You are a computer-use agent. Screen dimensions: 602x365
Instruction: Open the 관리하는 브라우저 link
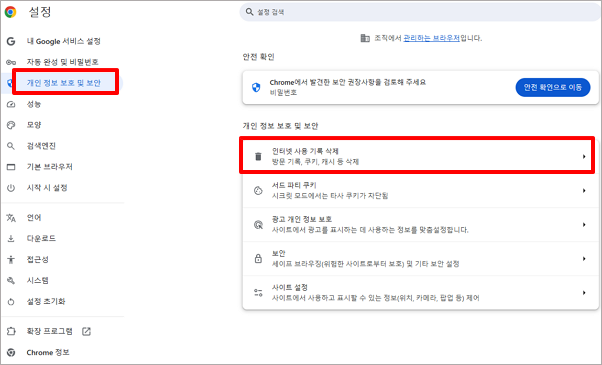431,38
